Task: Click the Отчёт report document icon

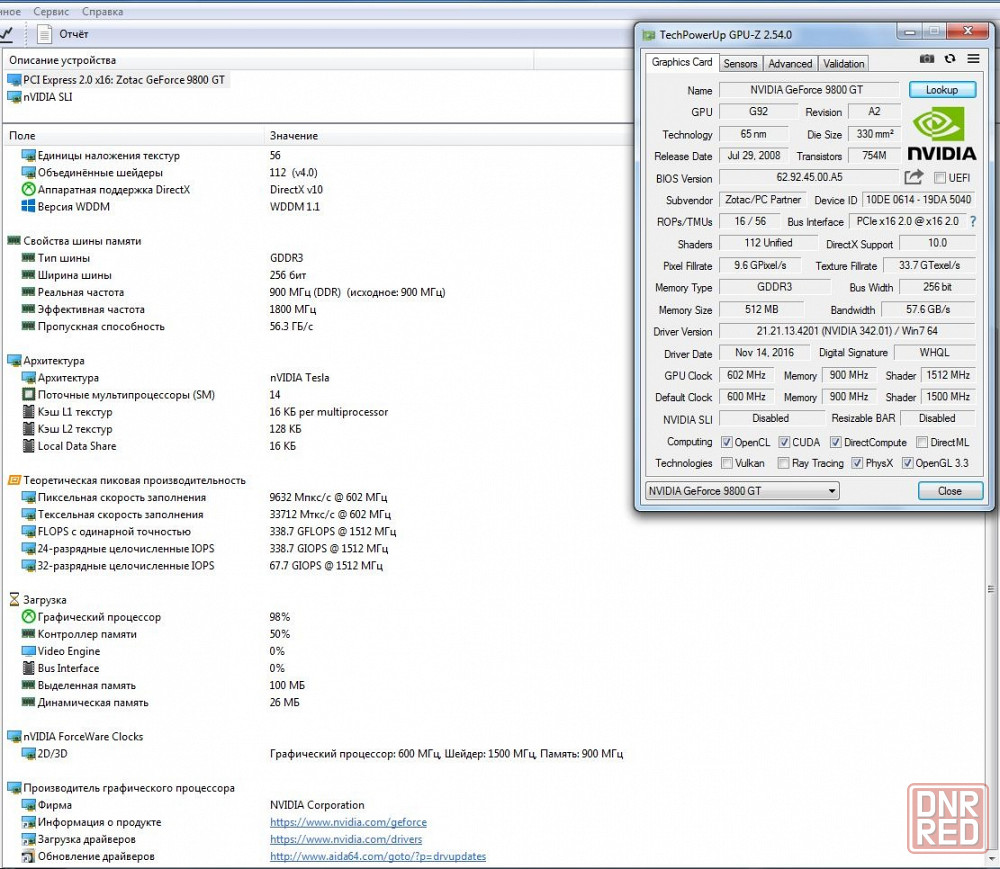Action: 44,34
